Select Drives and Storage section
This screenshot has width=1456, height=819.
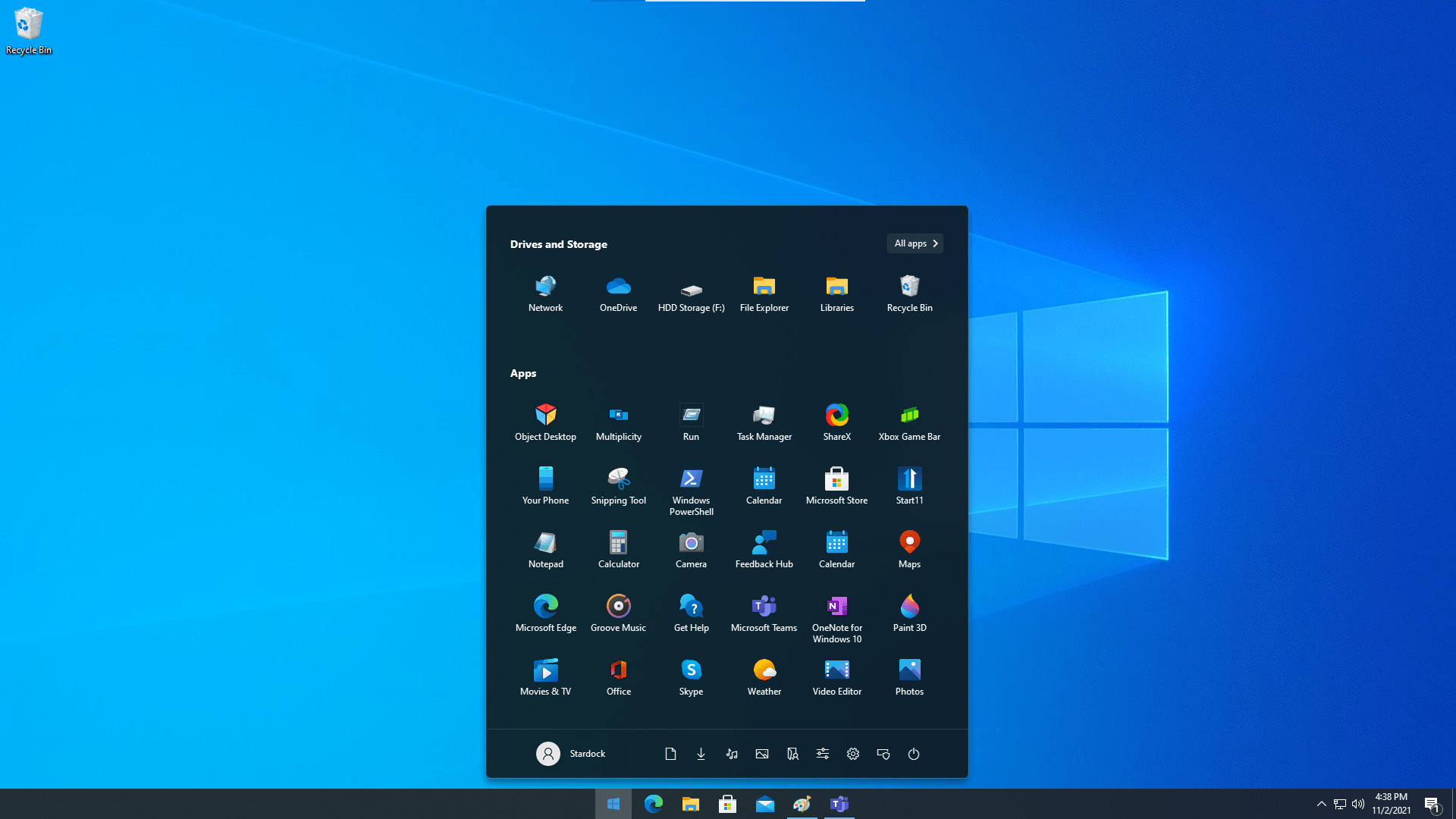[559, 244]
